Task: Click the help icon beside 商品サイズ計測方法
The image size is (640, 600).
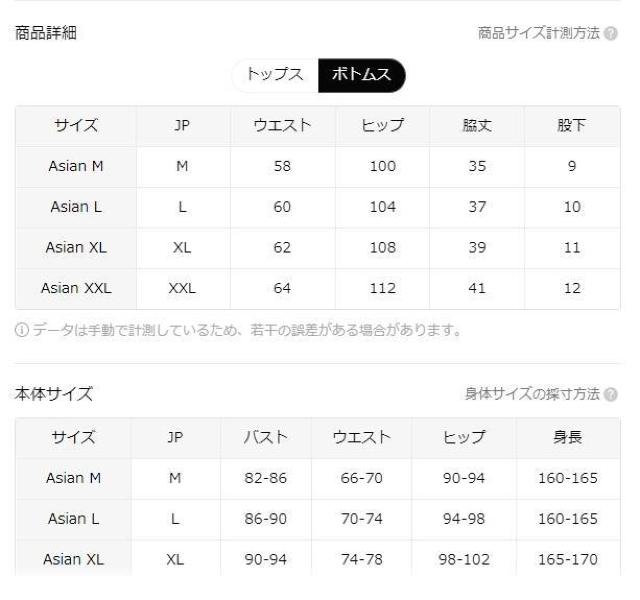Action: [x=611, y=34]
